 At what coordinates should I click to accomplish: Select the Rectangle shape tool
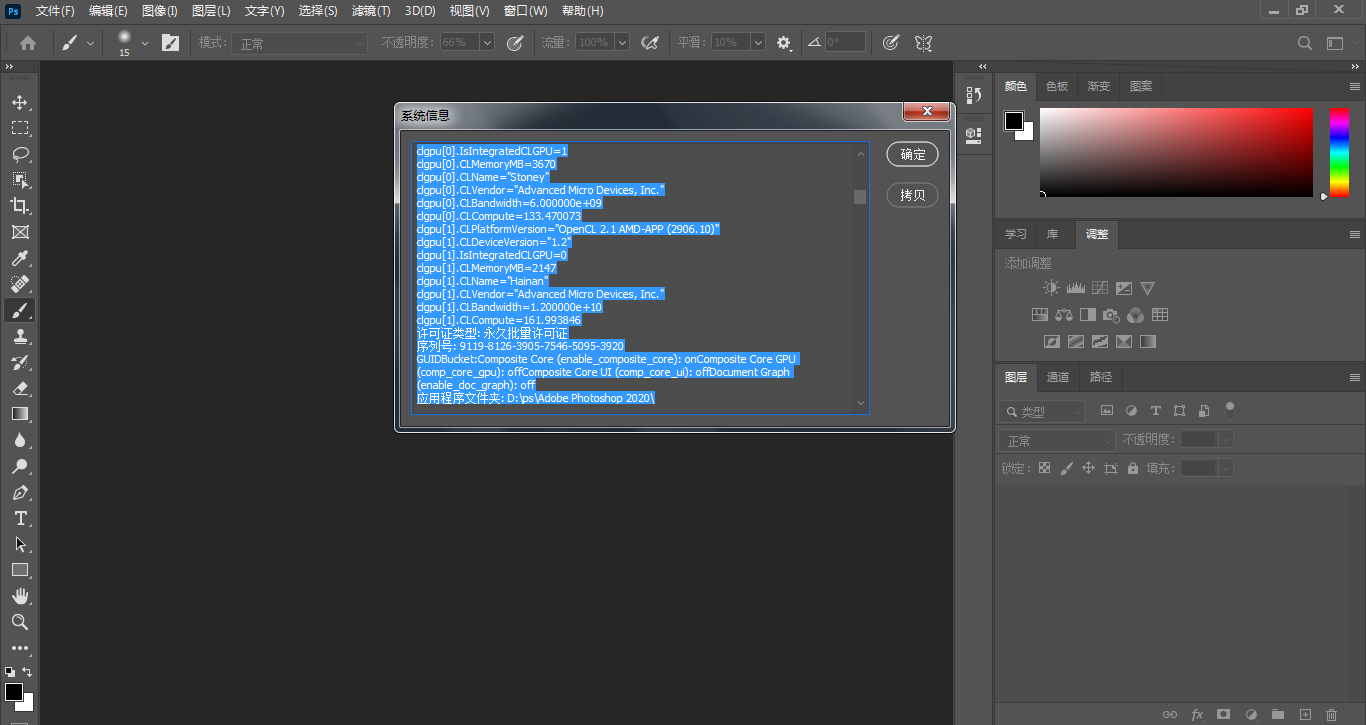tap(19, 570)
